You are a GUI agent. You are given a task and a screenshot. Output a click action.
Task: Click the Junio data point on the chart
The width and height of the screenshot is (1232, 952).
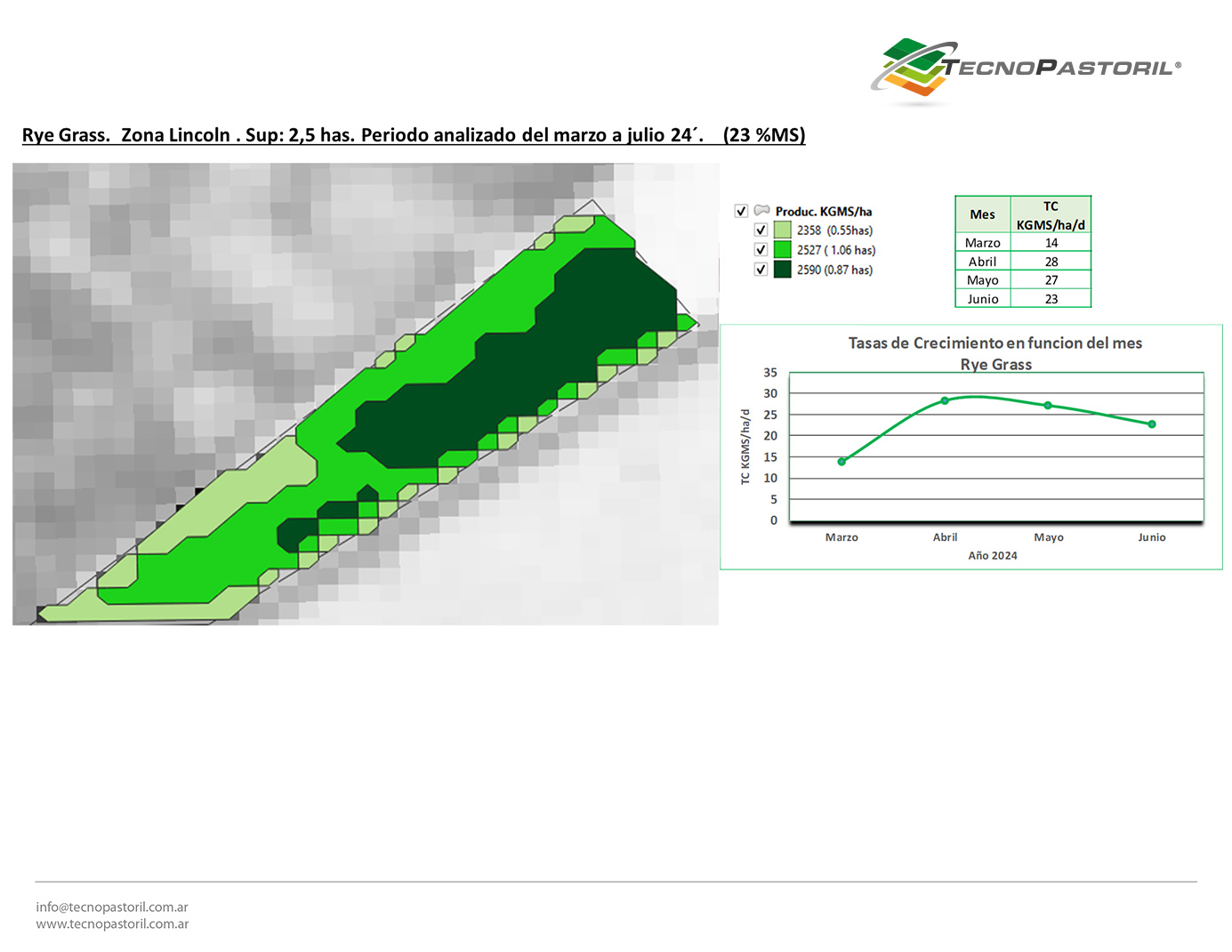click(1152, 424)
